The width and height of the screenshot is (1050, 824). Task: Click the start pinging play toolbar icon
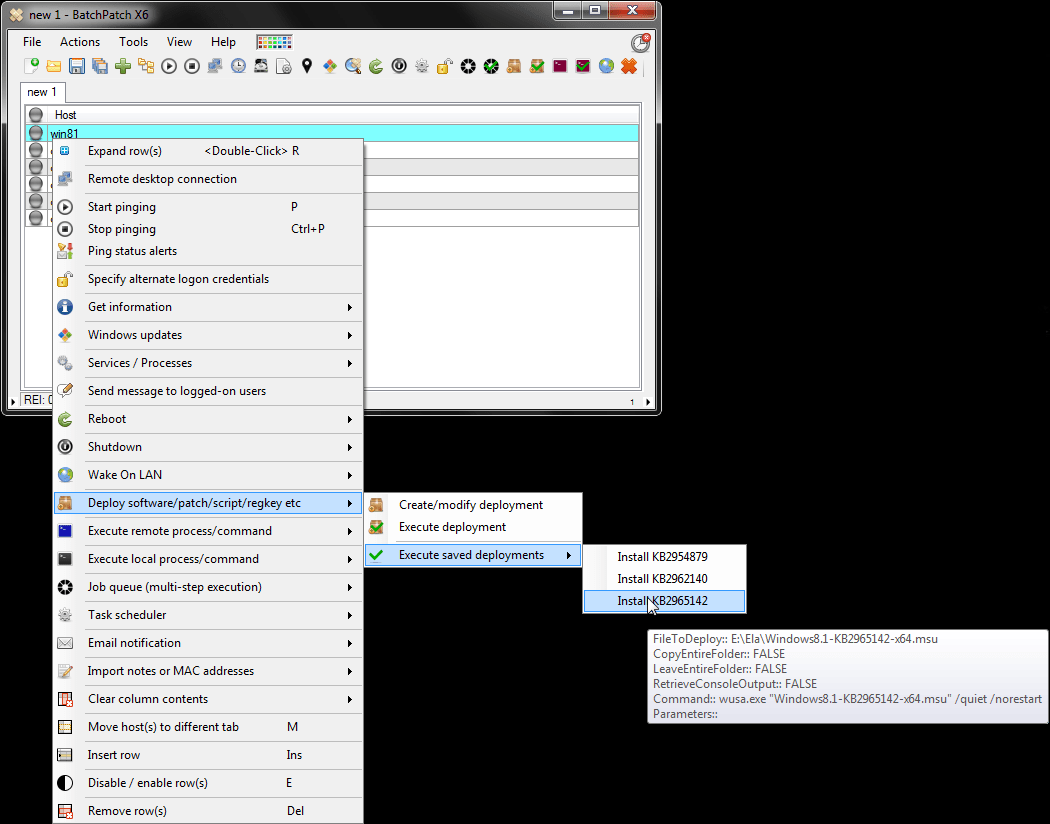pos(169,66)
